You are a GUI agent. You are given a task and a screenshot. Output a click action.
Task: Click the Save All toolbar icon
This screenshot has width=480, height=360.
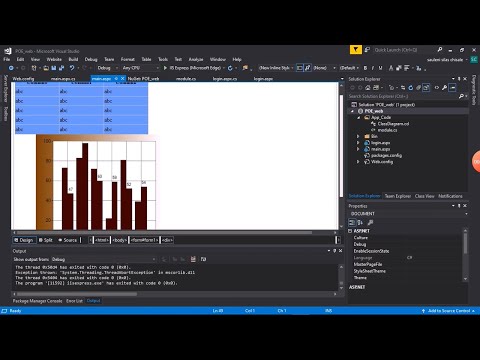click(x=61, y=68)
